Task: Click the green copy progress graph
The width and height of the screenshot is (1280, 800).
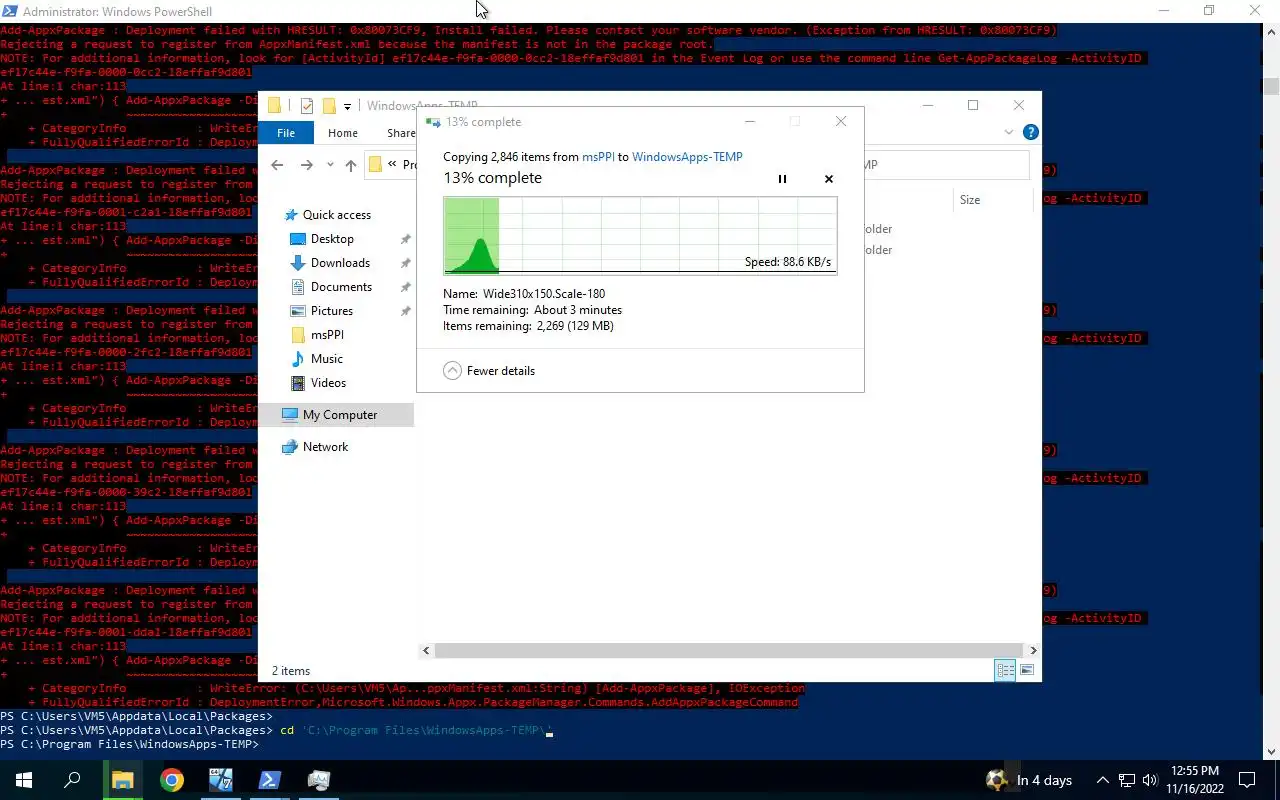Action: pos(640,236)
